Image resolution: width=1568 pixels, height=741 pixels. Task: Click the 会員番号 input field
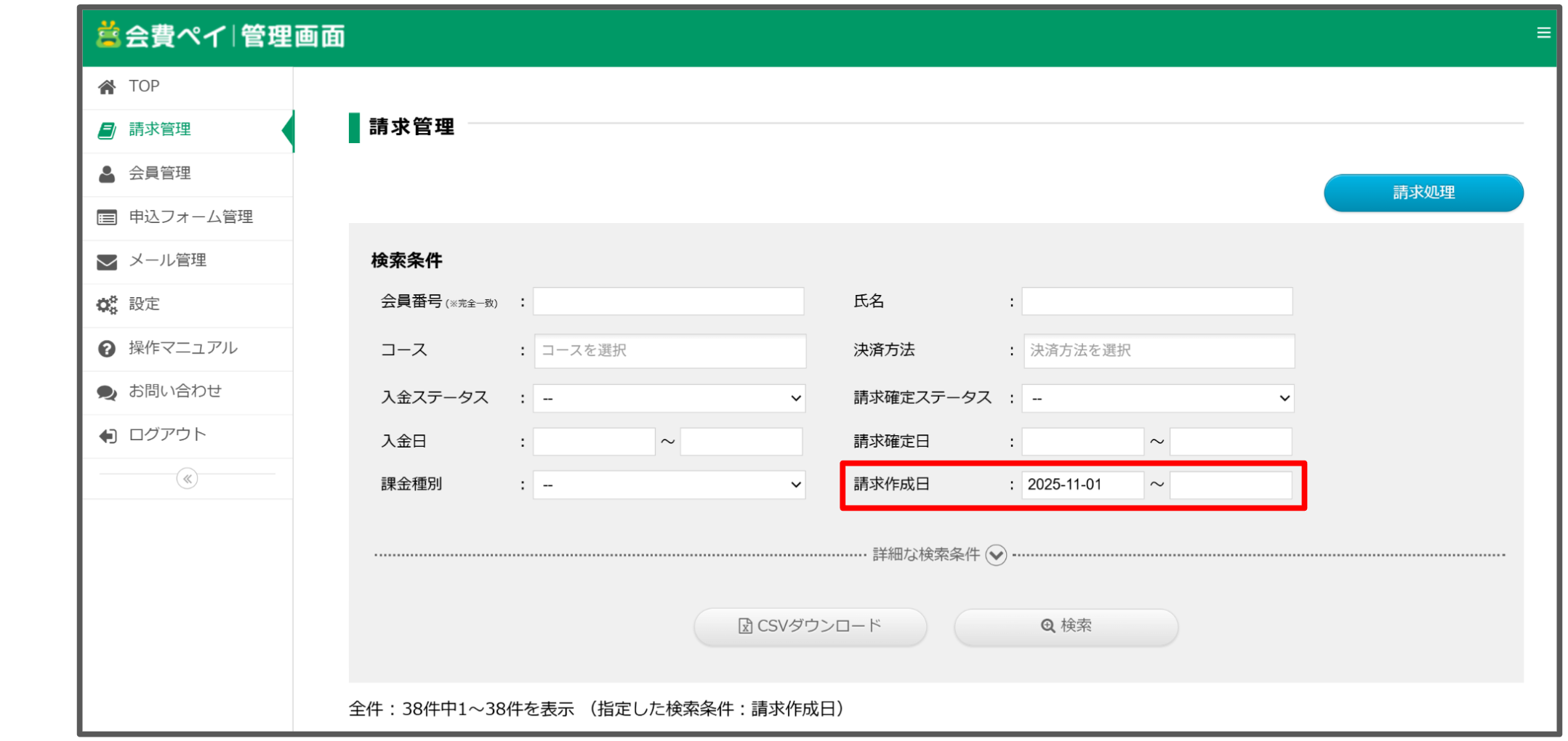click(x=668, y=301)
